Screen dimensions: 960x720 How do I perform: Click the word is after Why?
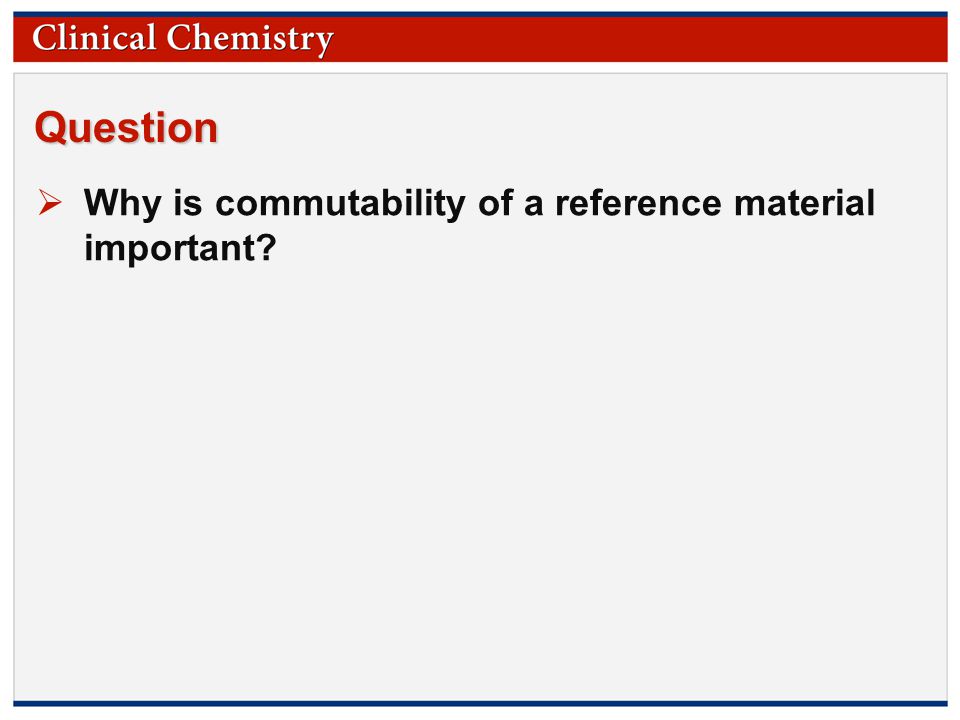pyautogui.click(x=188, y=203)
